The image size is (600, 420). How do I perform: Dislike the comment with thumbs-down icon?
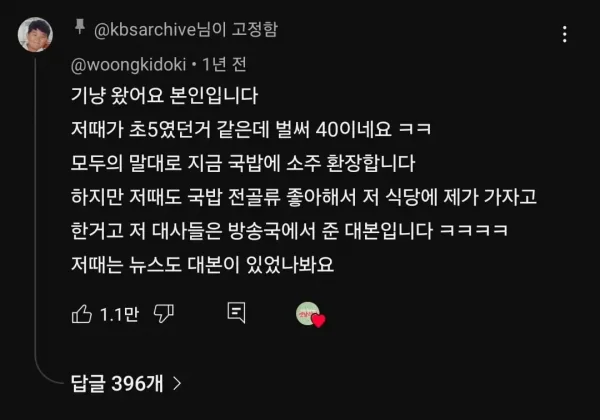point(164,314)
